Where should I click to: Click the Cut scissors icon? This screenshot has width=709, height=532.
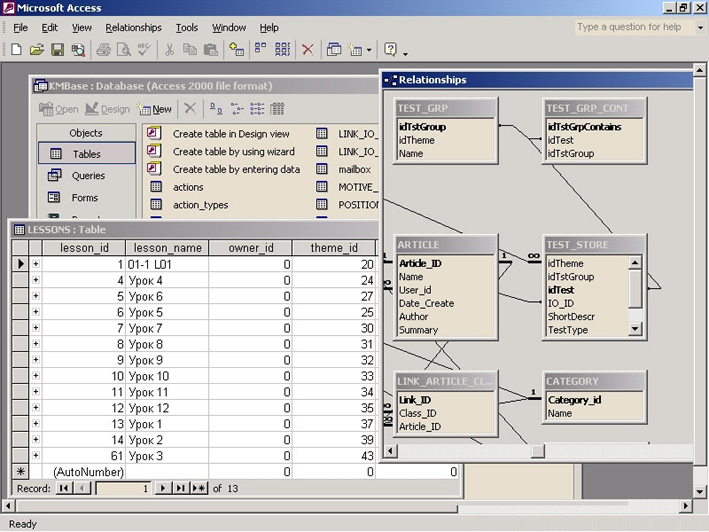coord(170,49)
